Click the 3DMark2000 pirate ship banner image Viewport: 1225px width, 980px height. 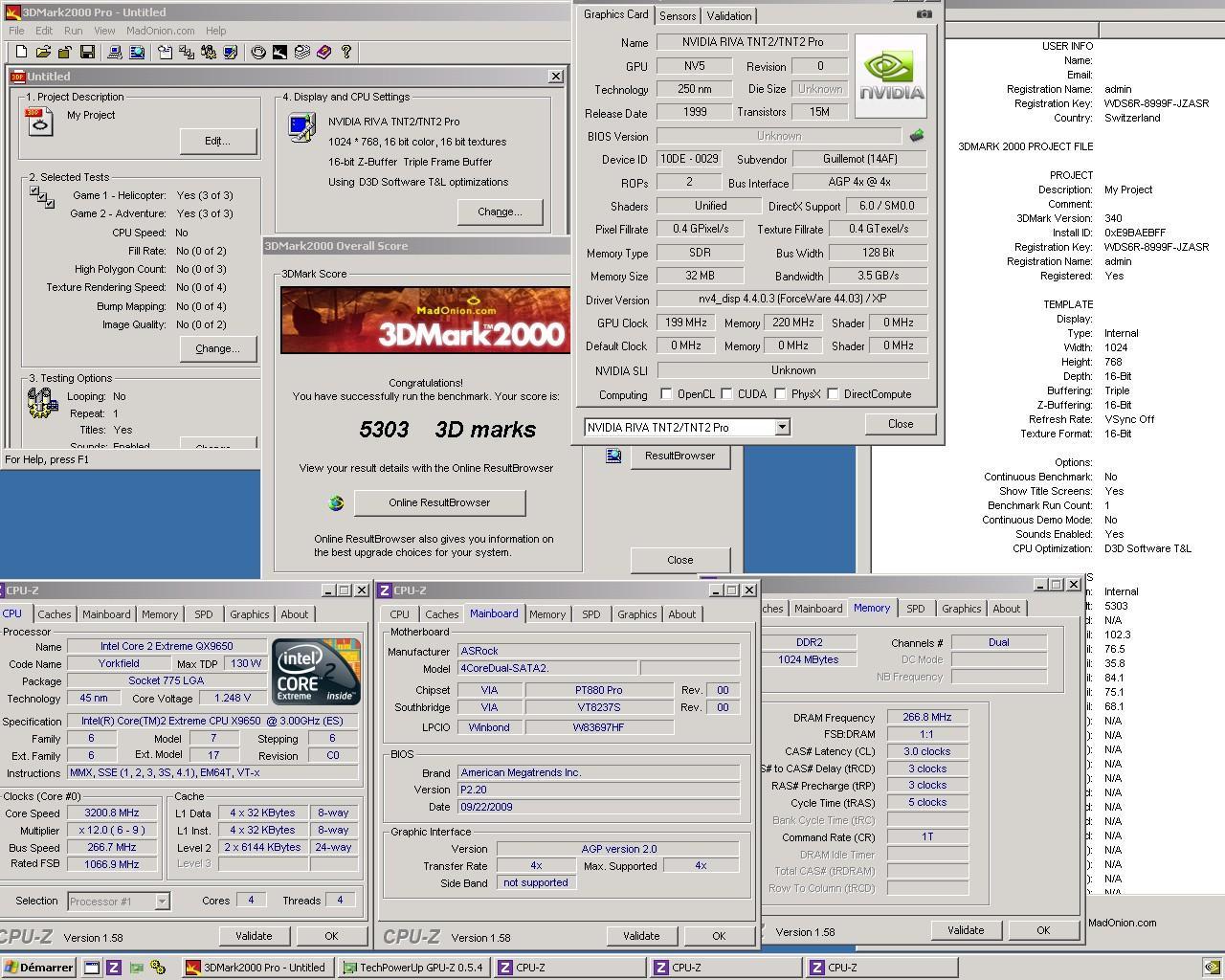[x=425, y=320]
